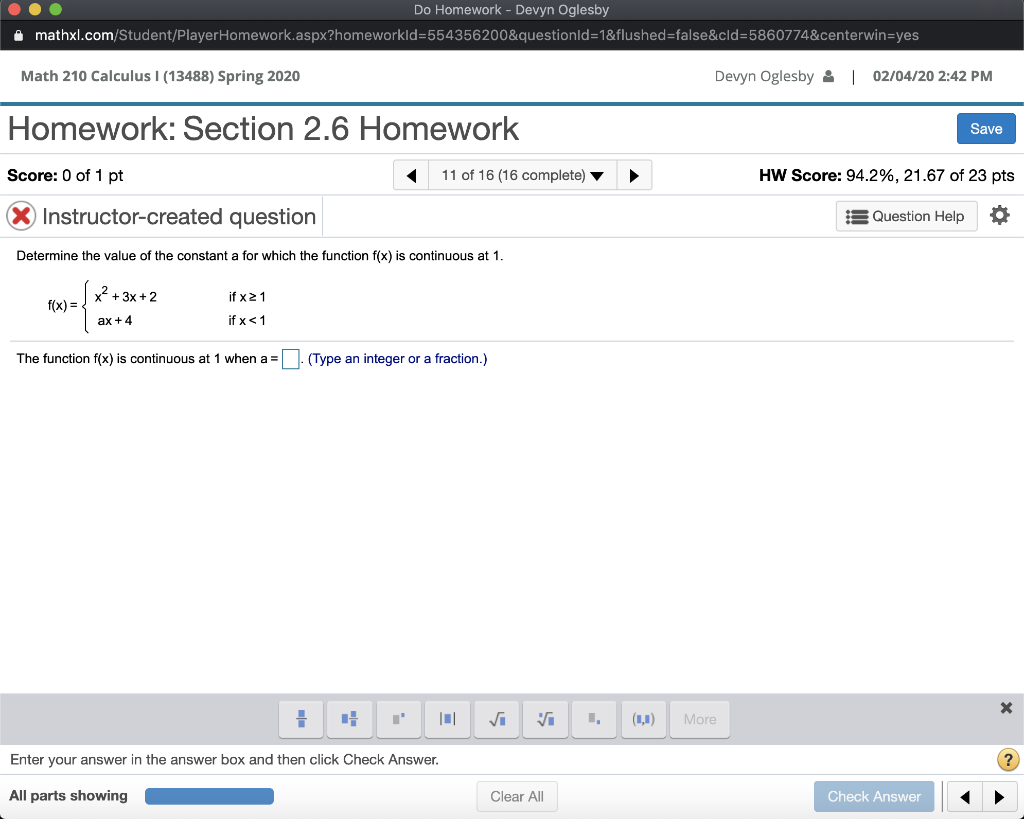
Task: Go to the next question arrow
Action: pyautogui.click(x=634, y=174)
